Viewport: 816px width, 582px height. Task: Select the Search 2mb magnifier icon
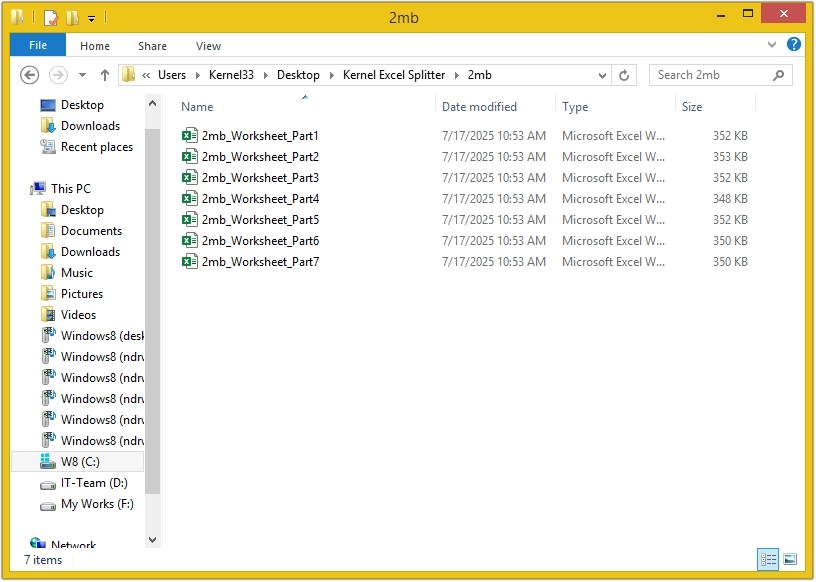[x=779, y=74]
